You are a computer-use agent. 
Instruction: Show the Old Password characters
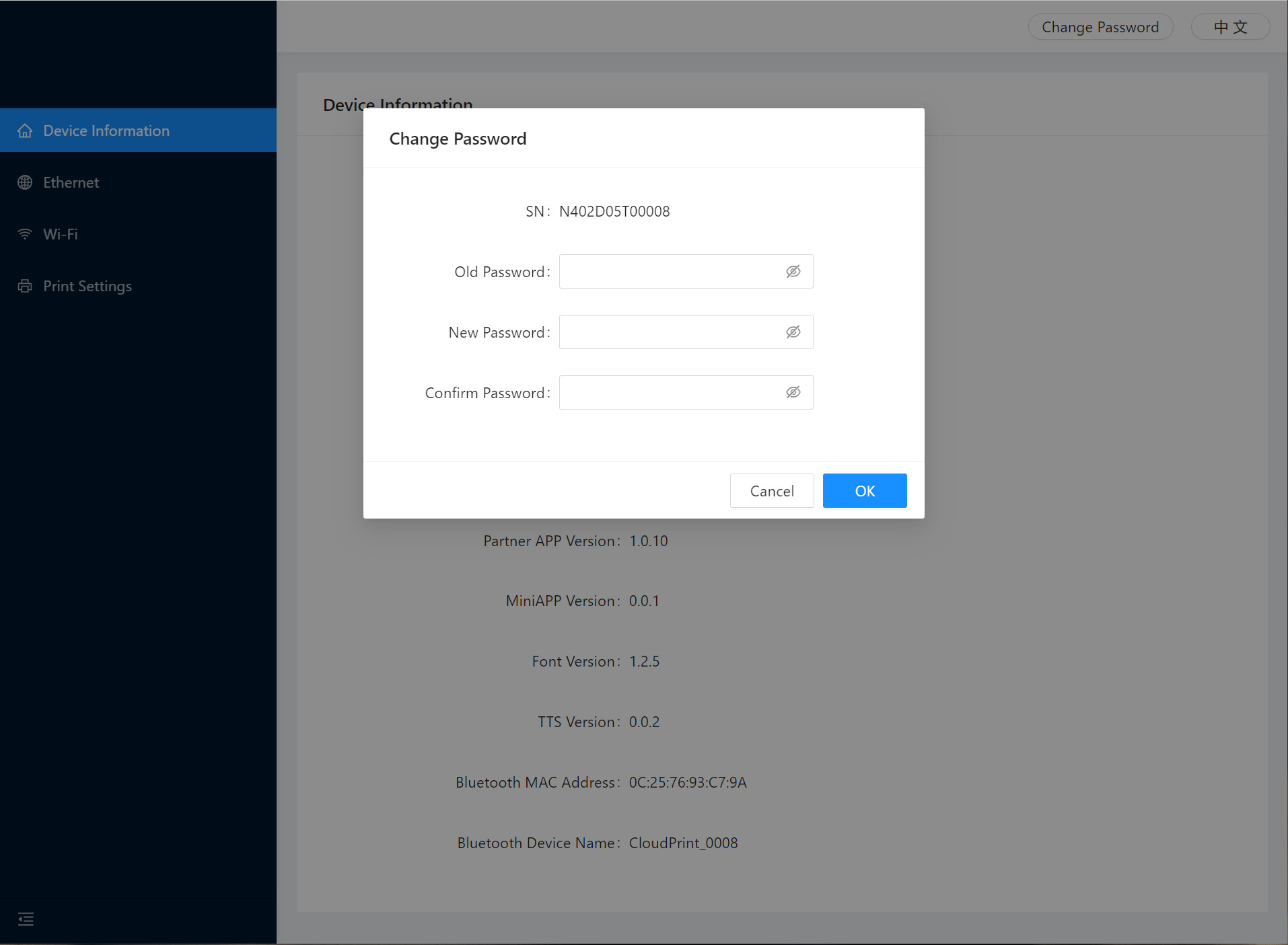793,271
